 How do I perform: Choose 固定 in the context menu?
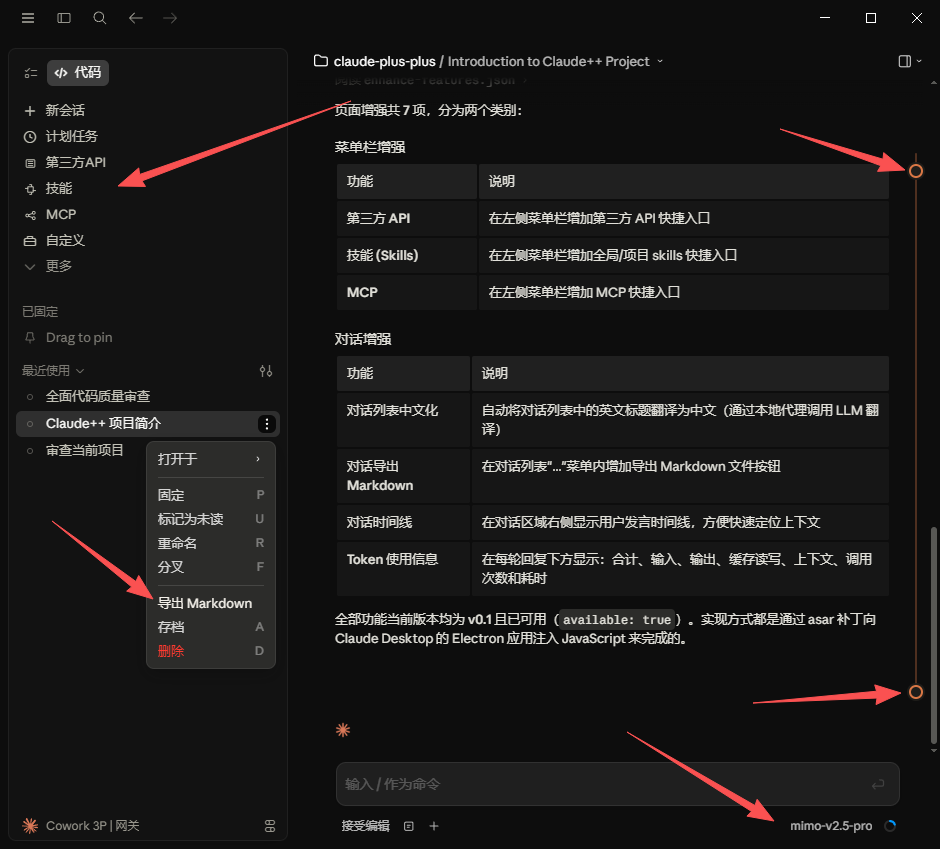tap(210, 495)
